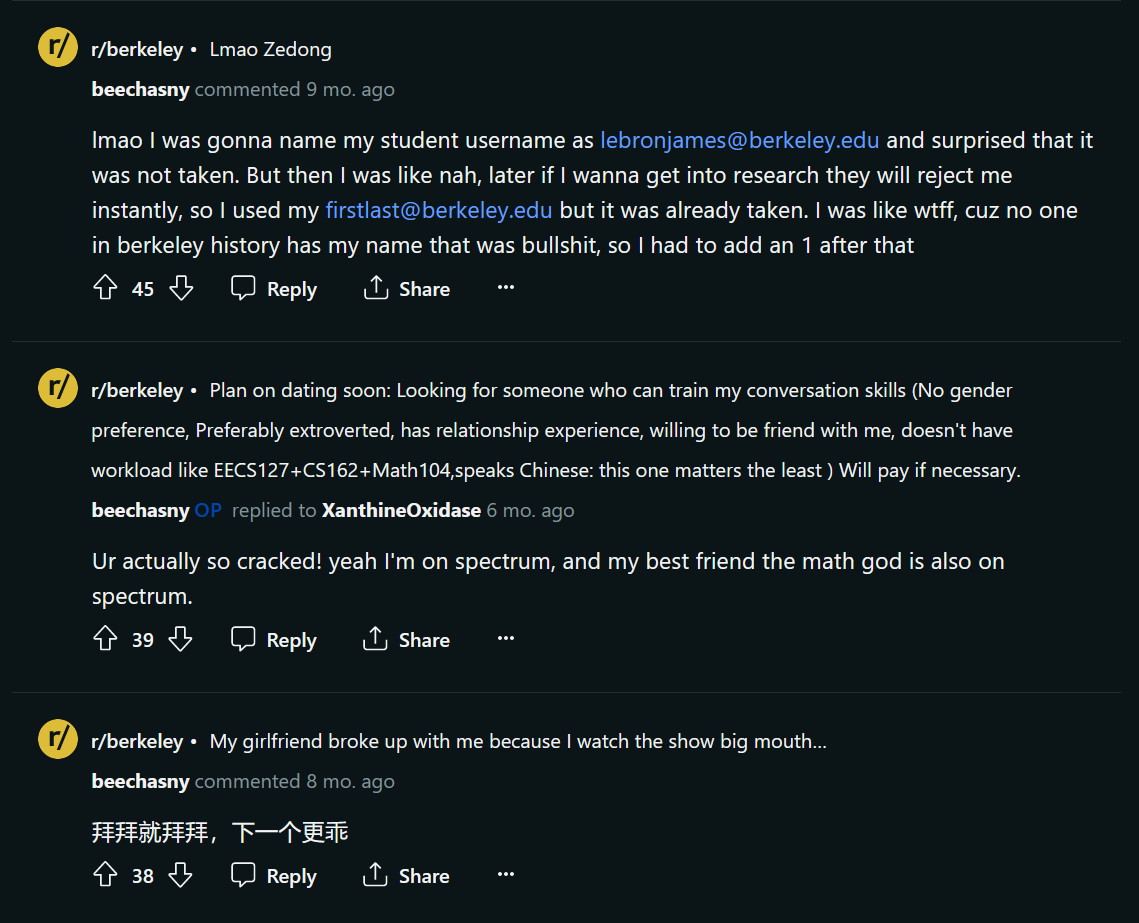This screenshot has width=1139, height=923.
Task: Click the r/berkeley avatar beside Lmao Zedong
Action: pos(58,47)
